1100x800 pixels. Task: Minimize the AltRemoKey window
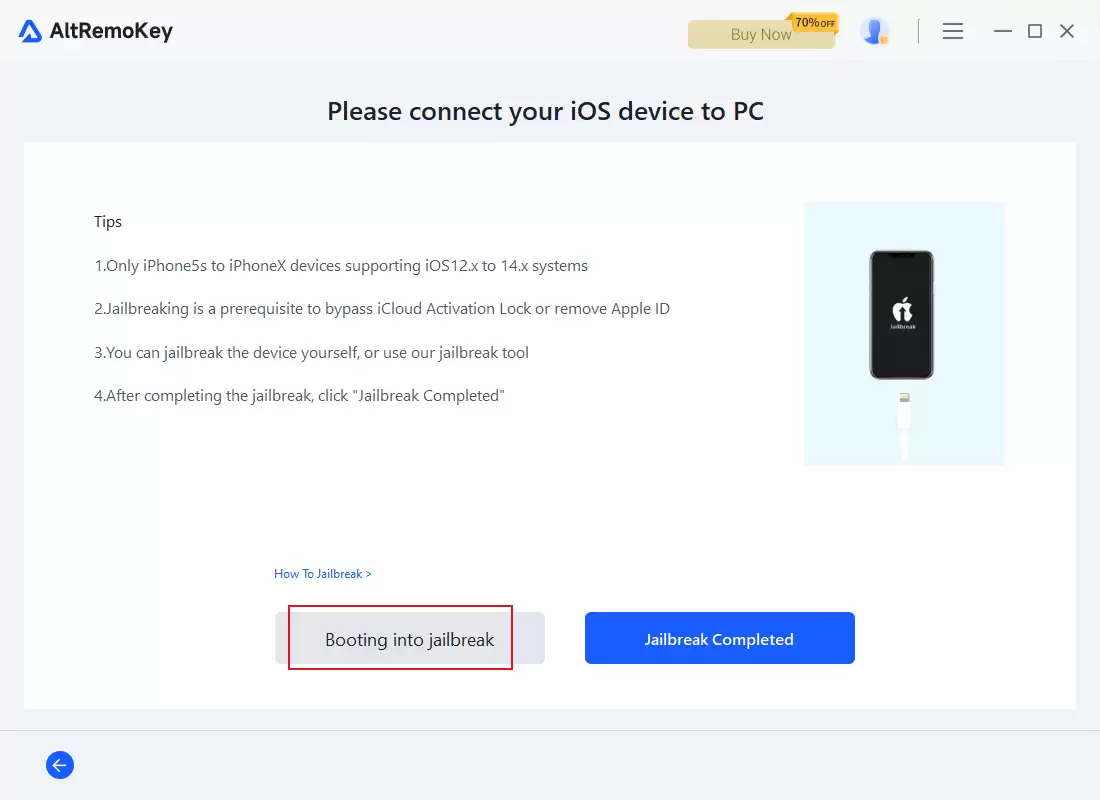click(x=1002, y=31)
